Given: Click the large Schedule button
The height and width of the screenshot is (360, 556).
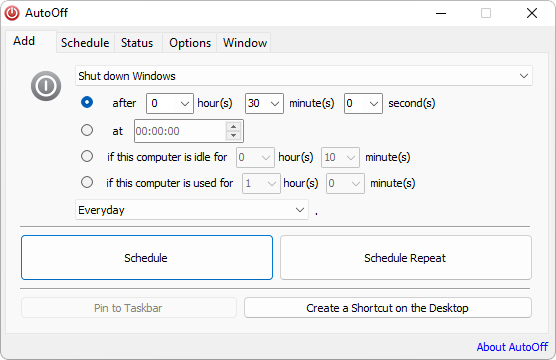Looking at the screenshot, I should tap(147, 257).
